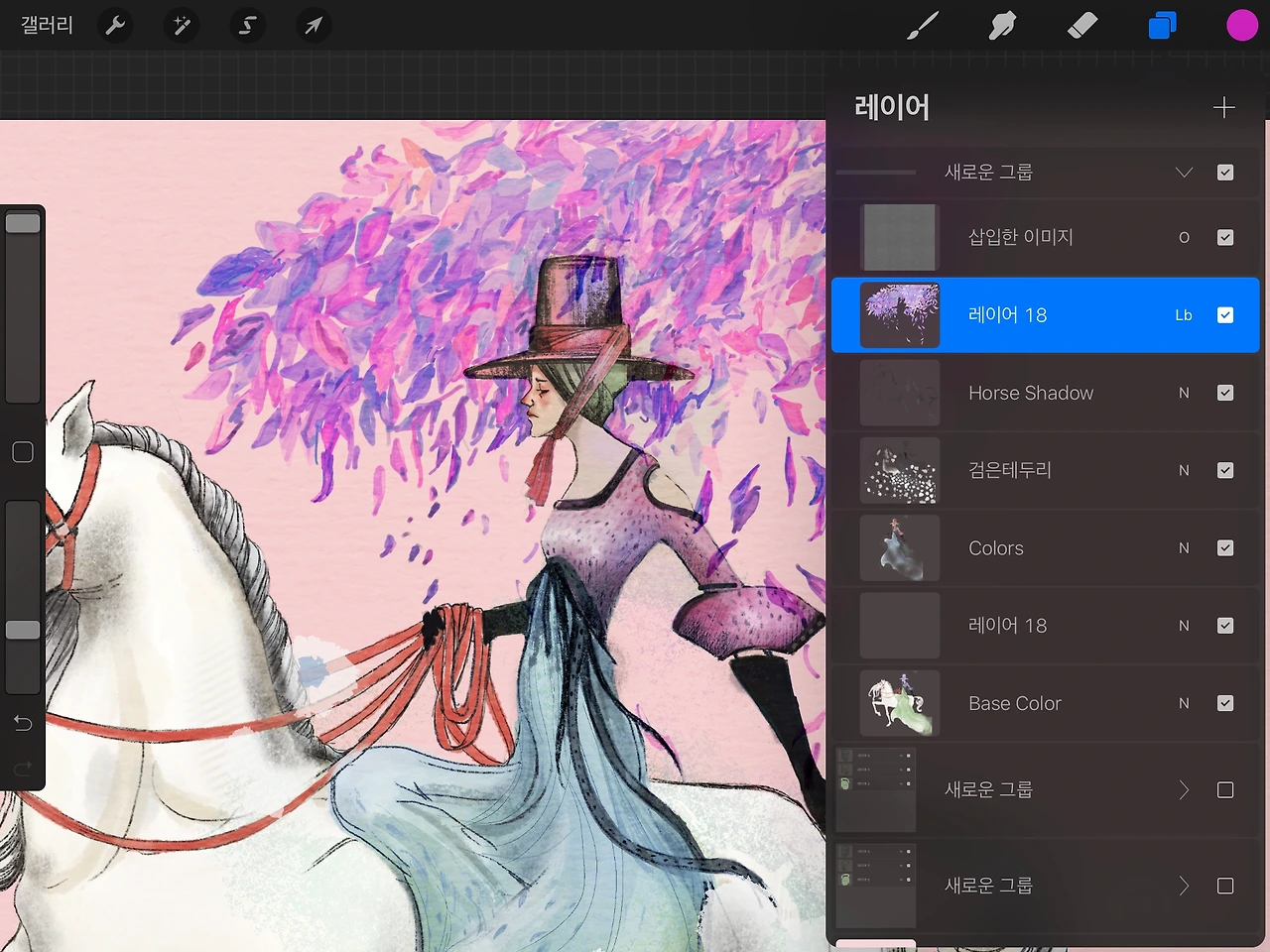1270x952 pixels.
Task: Hide the Colors layer
Action: (x=1225, y=548)
